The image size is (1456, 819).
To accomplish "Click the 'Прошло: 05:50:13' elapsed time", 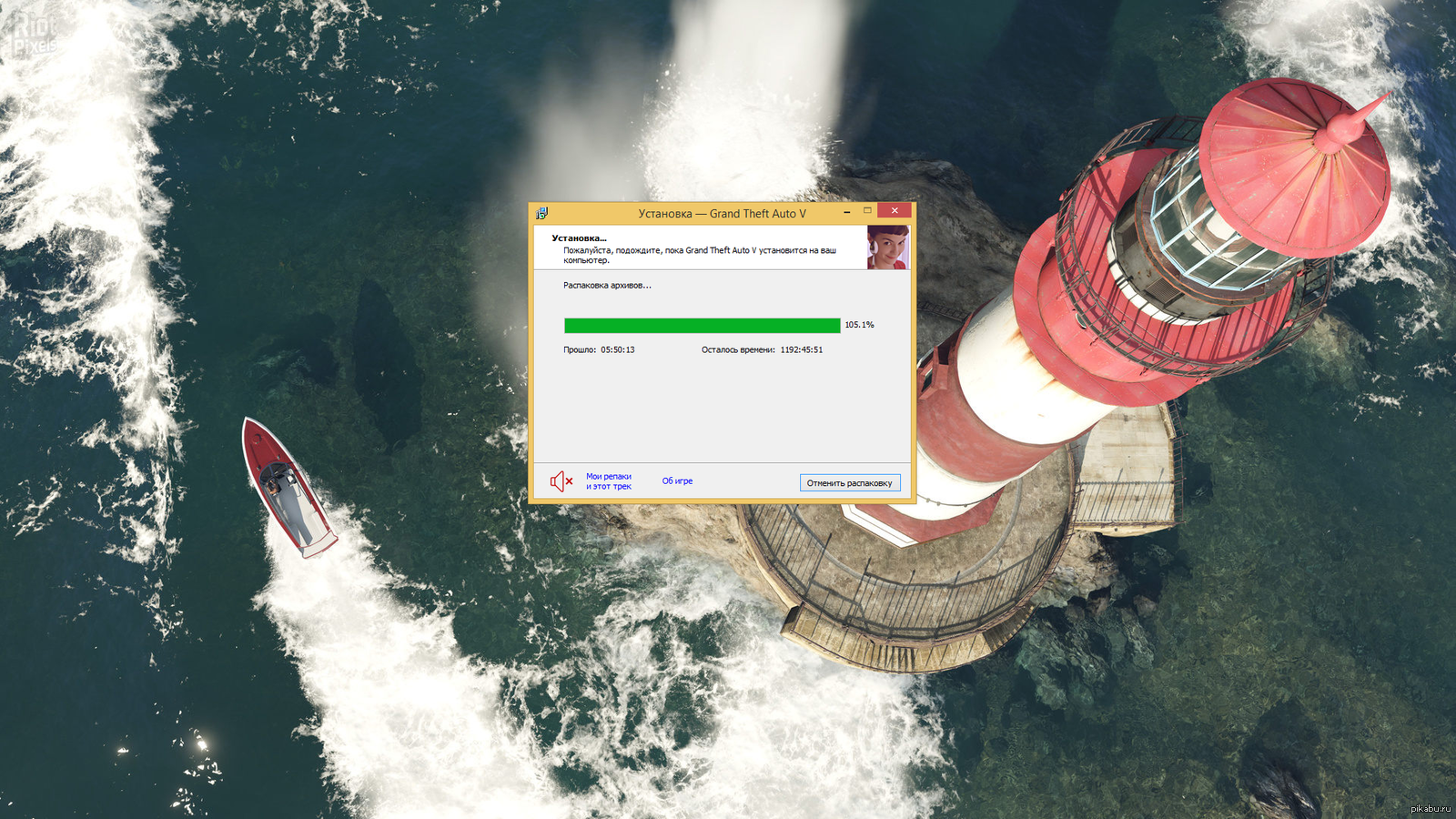I will [599, 349].
